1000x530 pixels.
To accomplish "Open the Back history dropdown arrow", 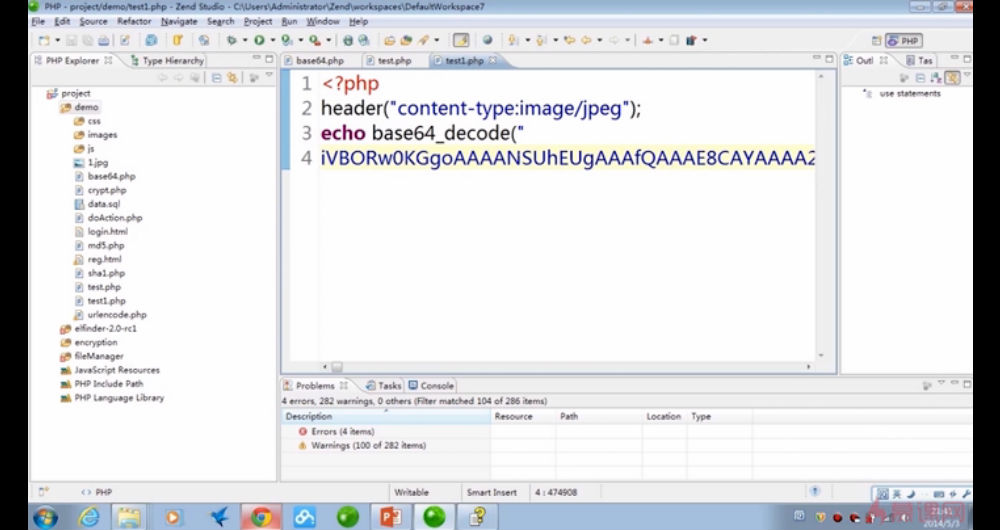I will click(599, 40).
